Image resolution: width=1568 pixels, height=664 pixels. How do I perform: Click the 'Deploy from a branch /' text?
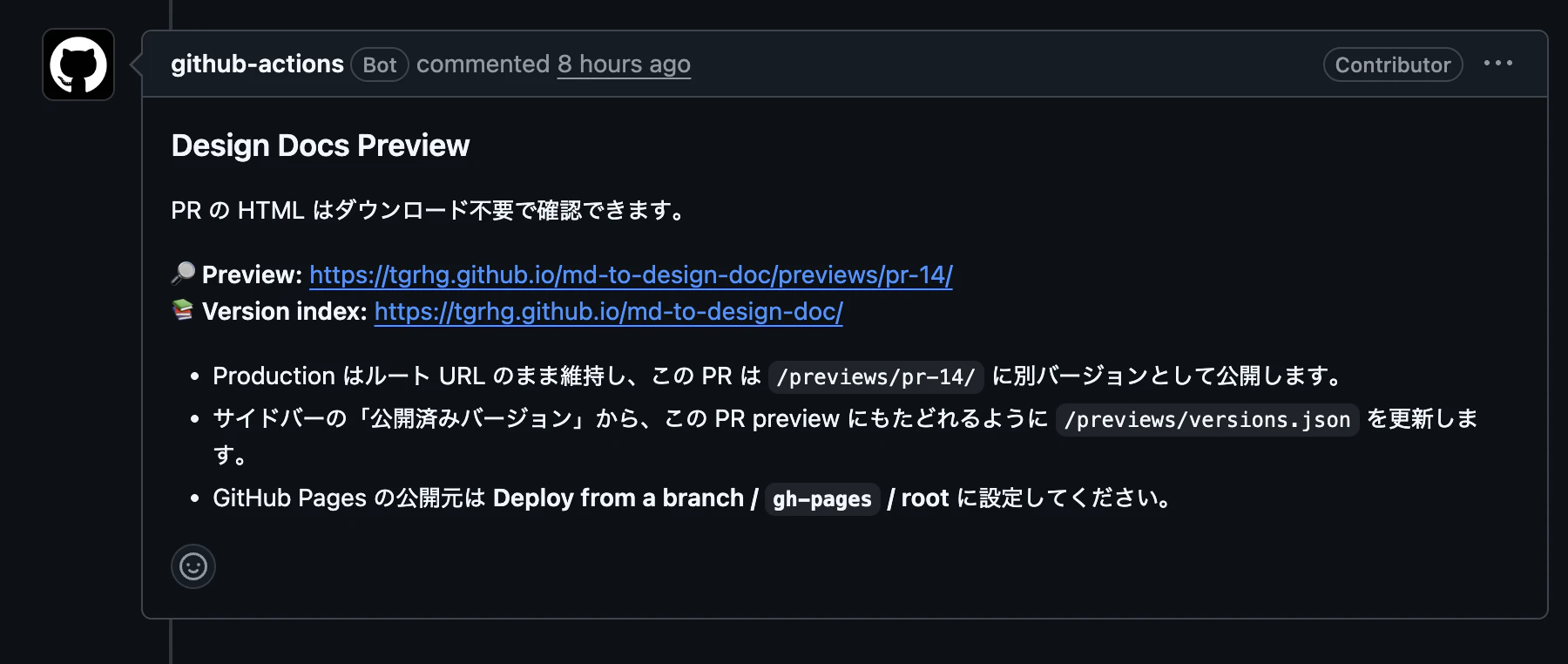pos(625,498)
